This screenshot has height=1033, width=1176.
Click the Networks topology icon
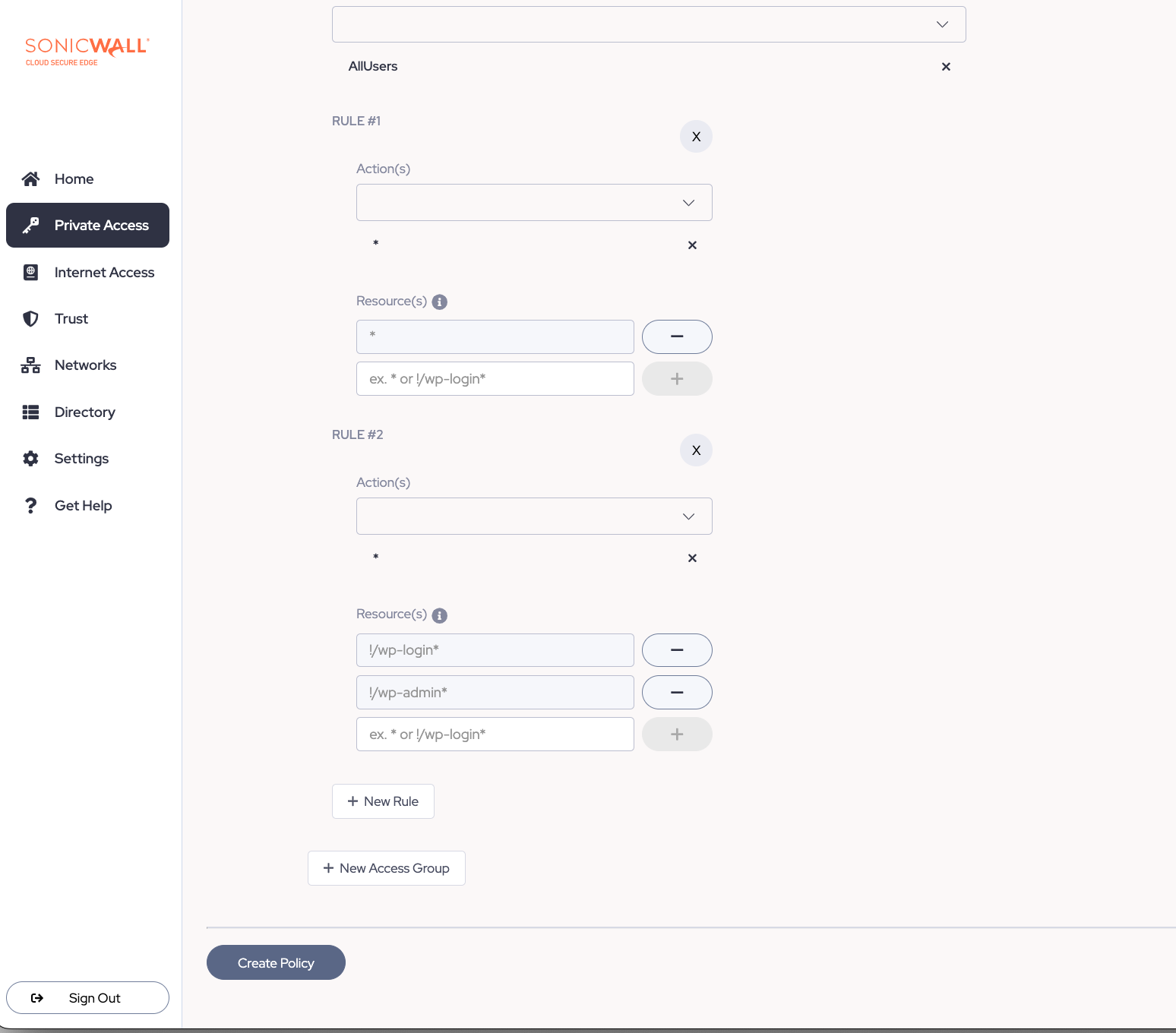pyautogui.click(x=30, y=365)
